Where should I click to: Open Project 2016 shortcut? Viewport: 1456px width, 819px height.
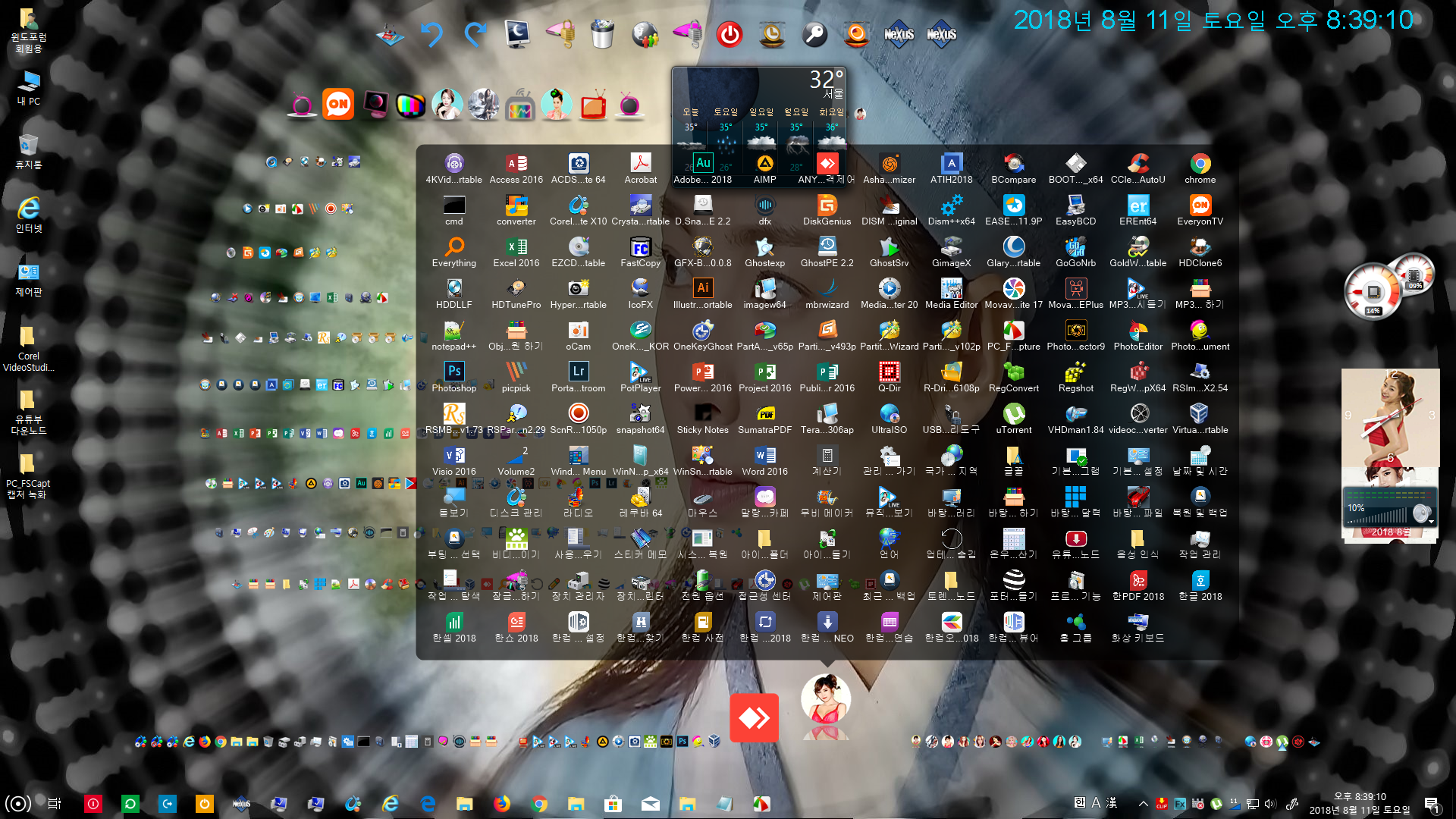click(x=765, y=377)
